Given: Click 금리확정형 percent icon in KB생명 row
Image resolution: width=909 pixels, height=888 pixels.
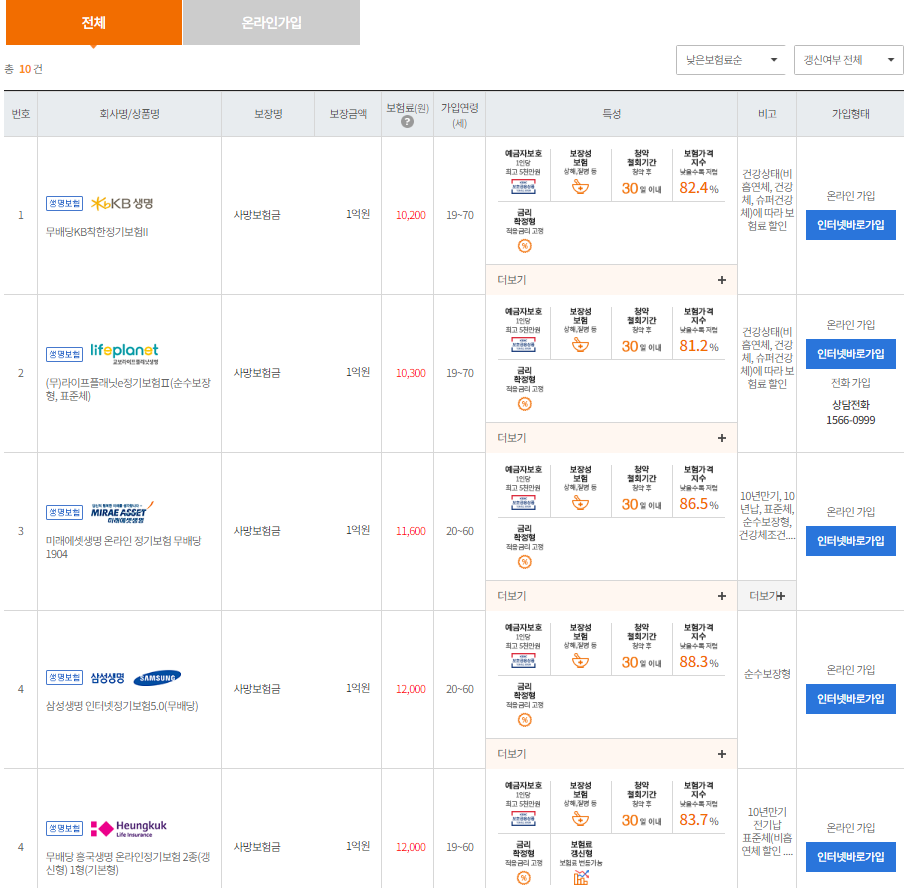Looking at the screenshot, I should (x=524, y=246).
